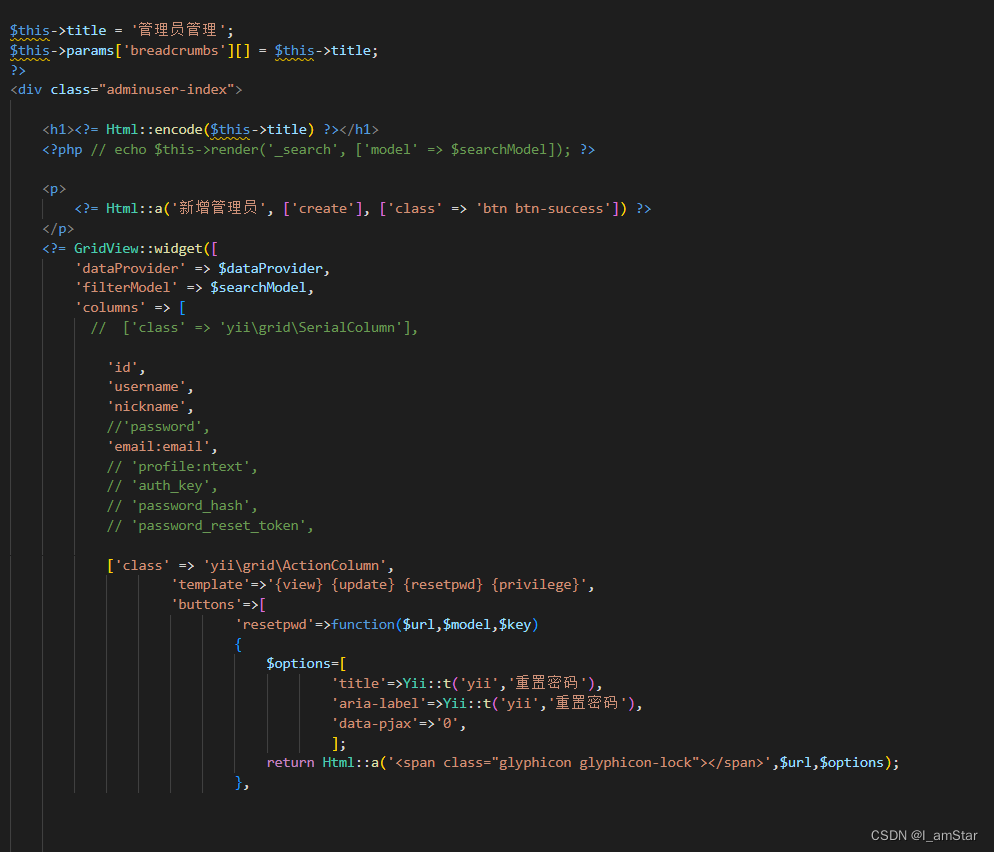Click the 'resetpwd' function key

[274, 624]
